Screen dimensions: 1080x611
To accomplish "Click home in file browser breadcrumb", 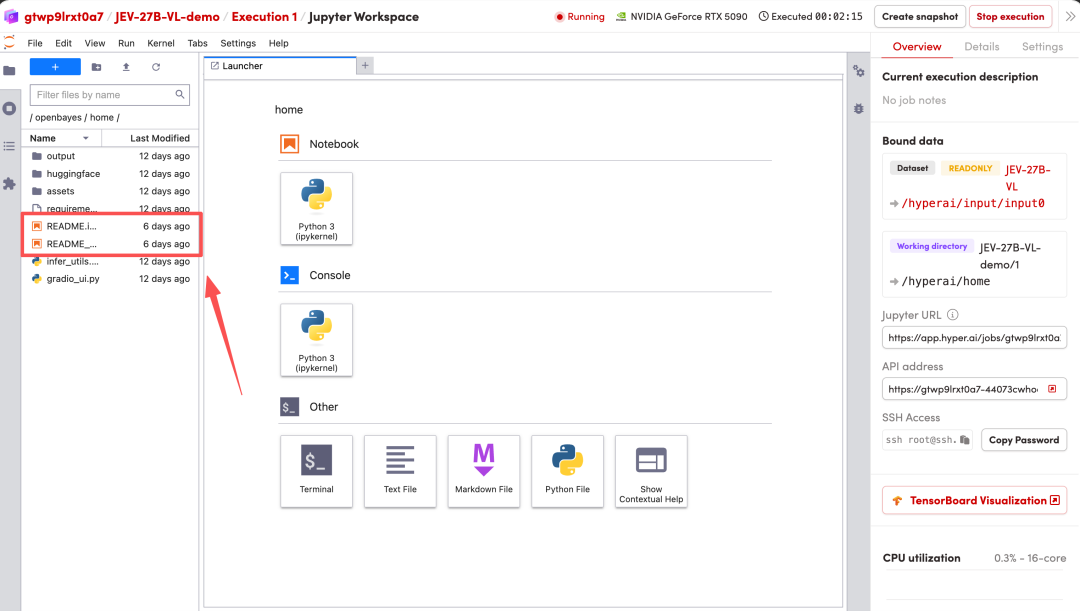I will [101, 117].
